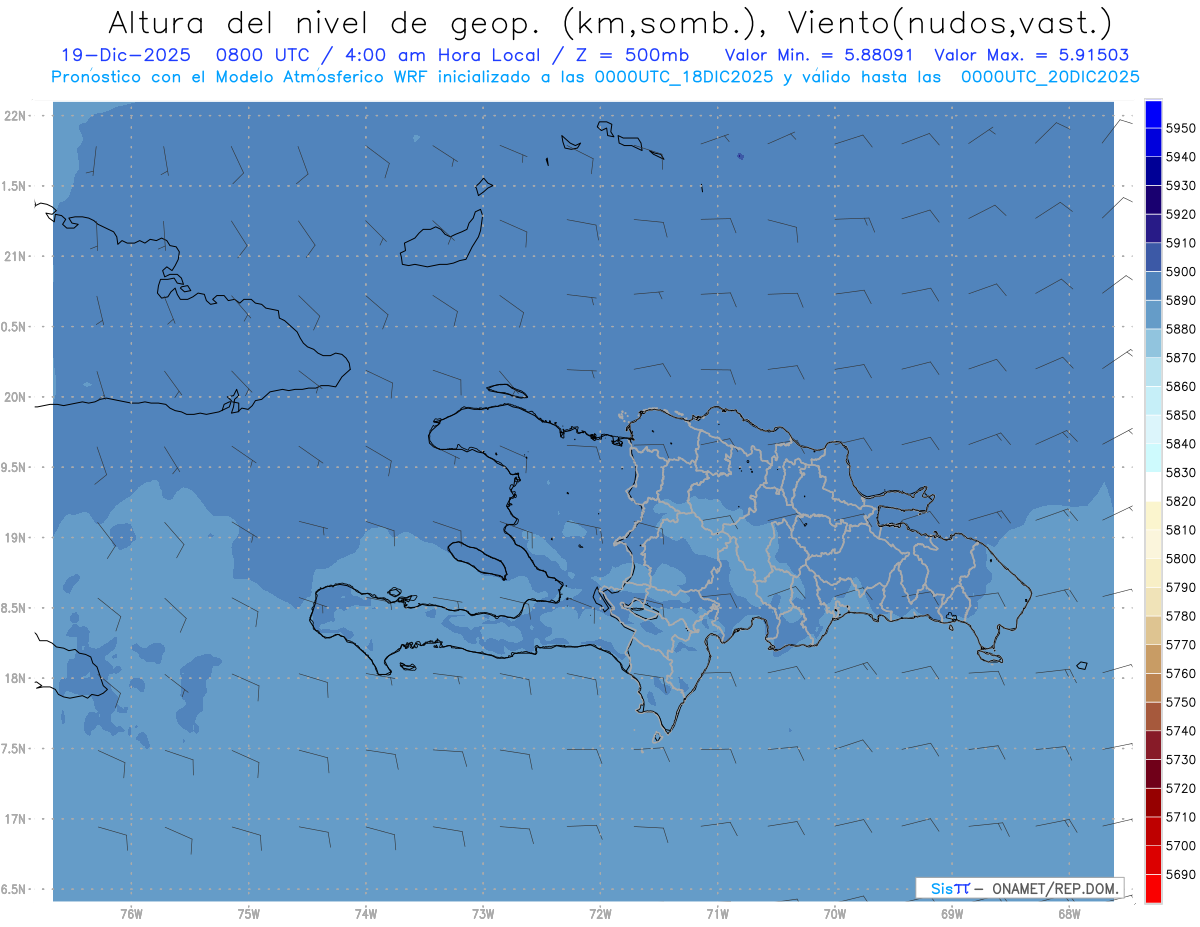The height and width of the screenshot is (927, 1200).
Task: Click 'Valor Min. = 5.88091'
Action: [x=820, y=55]
